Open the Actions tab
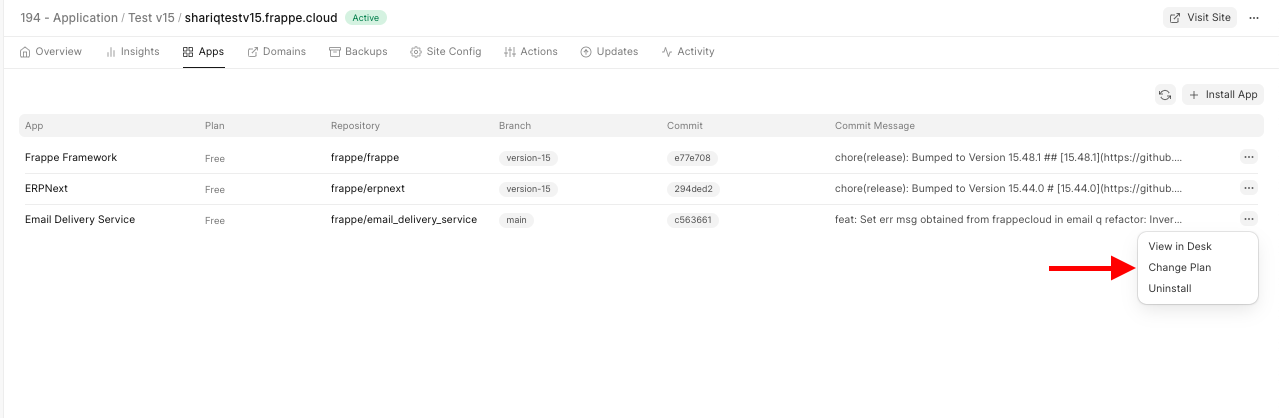The width and height of the screenshot is (1279, 418). coord(531,52)
